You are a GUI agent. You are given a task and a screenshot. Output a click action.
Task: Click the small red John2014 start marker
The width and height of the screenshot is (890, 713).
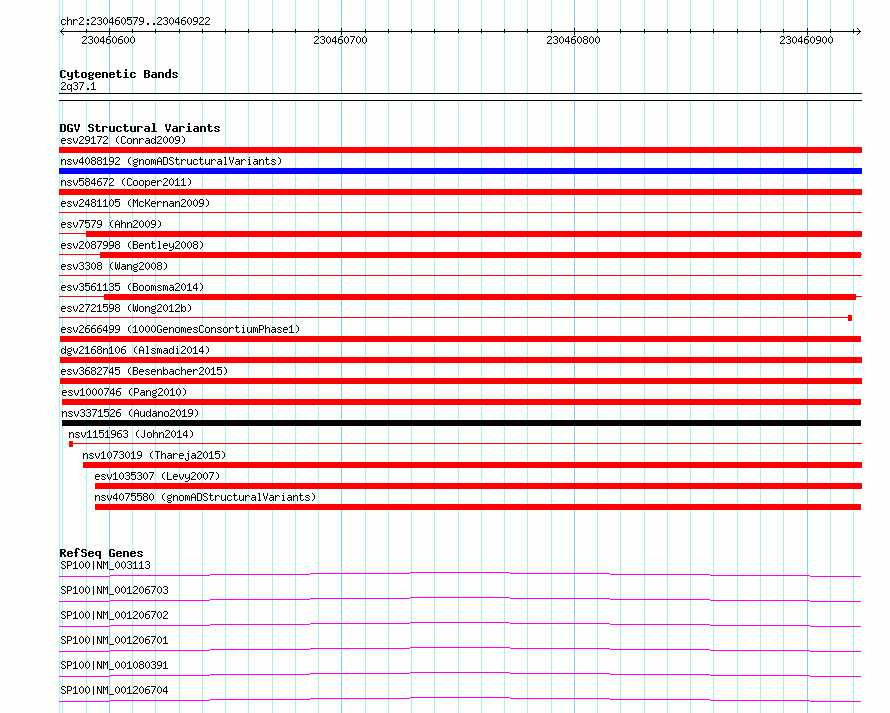(x=71, y=444)
